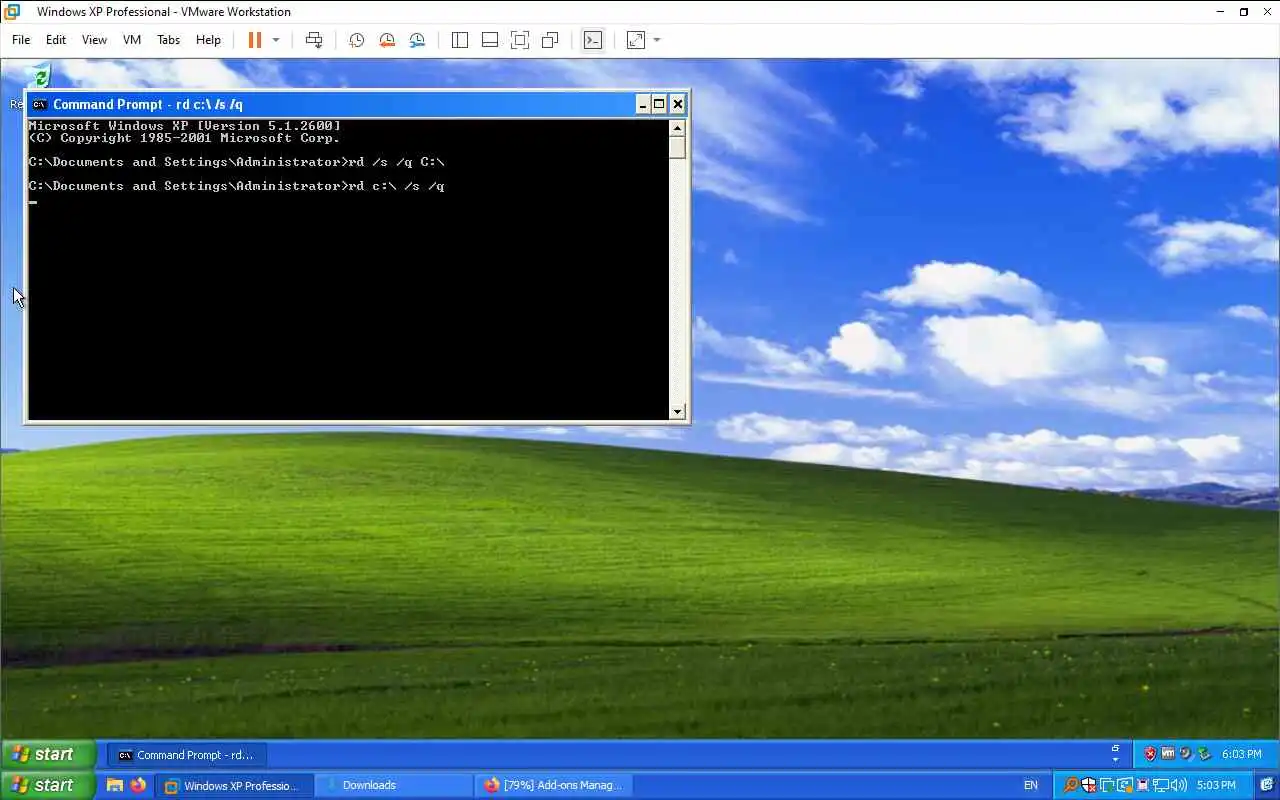Open the File menu in VMware

pos(21,40)
